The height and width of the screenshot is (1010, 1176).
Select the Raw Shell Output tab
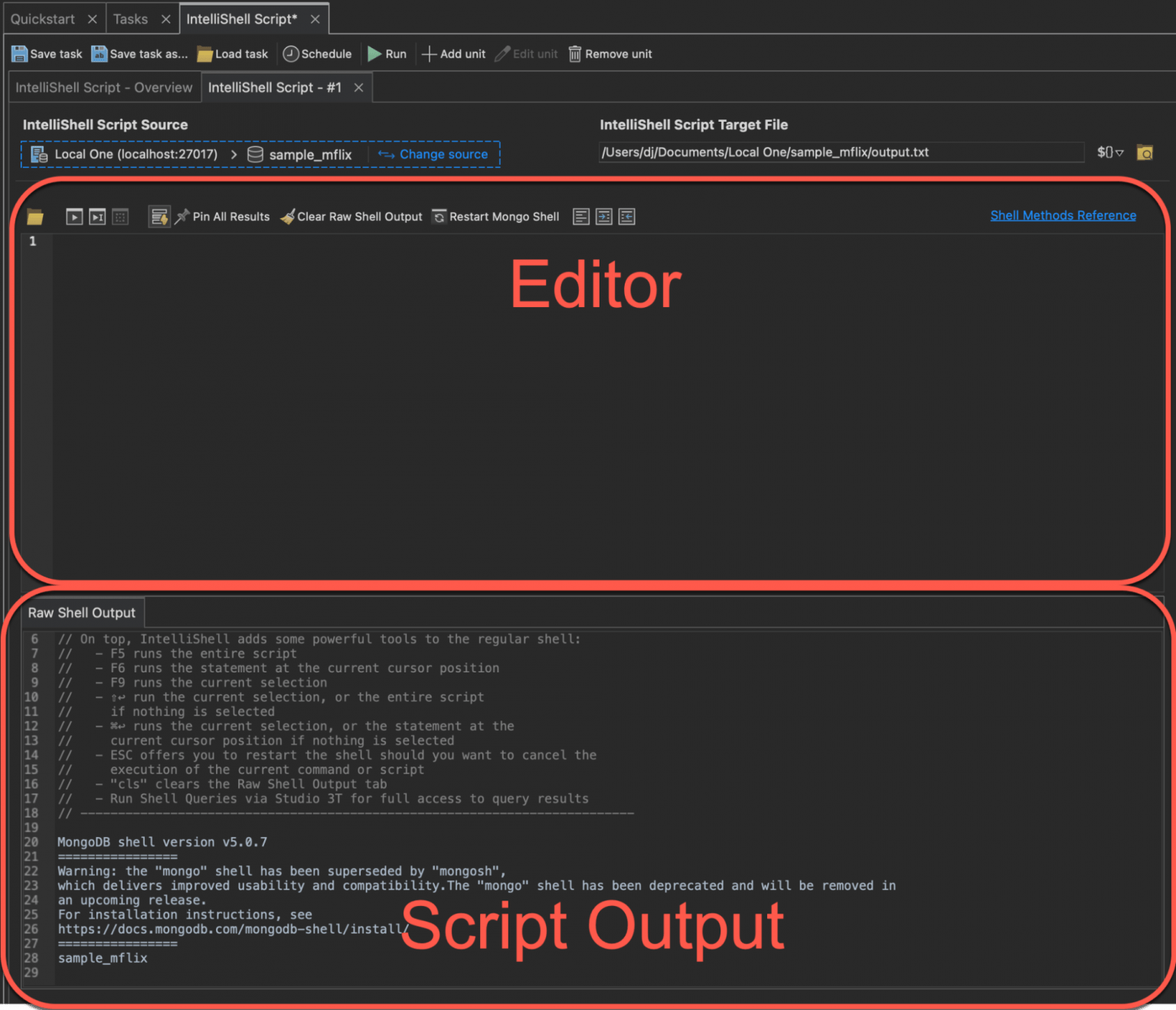(82, 613)
